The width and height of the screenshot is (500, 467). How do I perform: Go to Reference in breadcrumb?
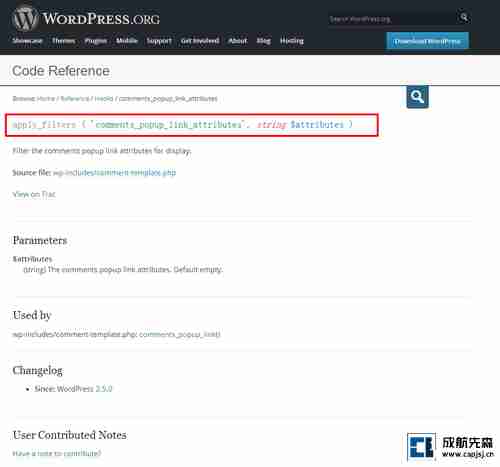(75, 99)
